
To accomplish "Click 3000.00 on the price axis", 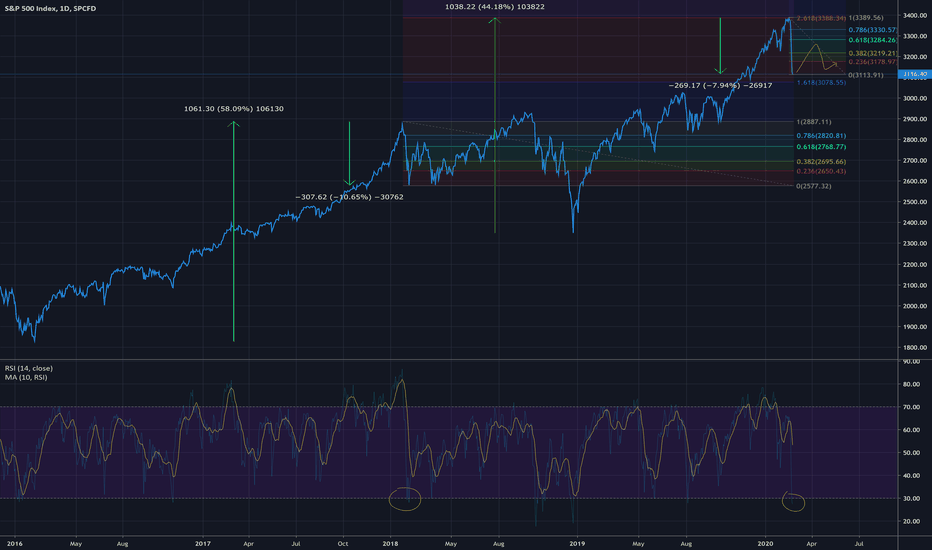I will [915, 99].
